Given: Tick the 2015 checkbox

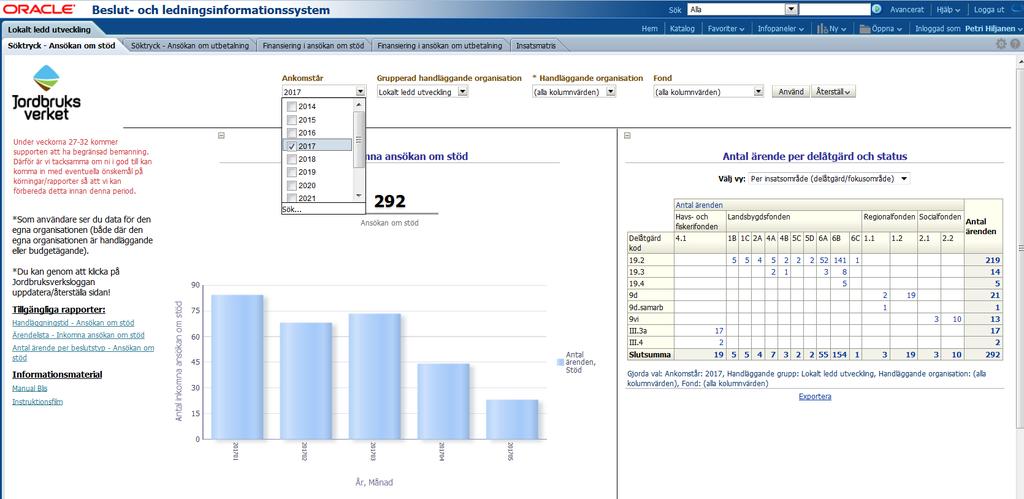Looking at the screenshot, I should 291,120.
